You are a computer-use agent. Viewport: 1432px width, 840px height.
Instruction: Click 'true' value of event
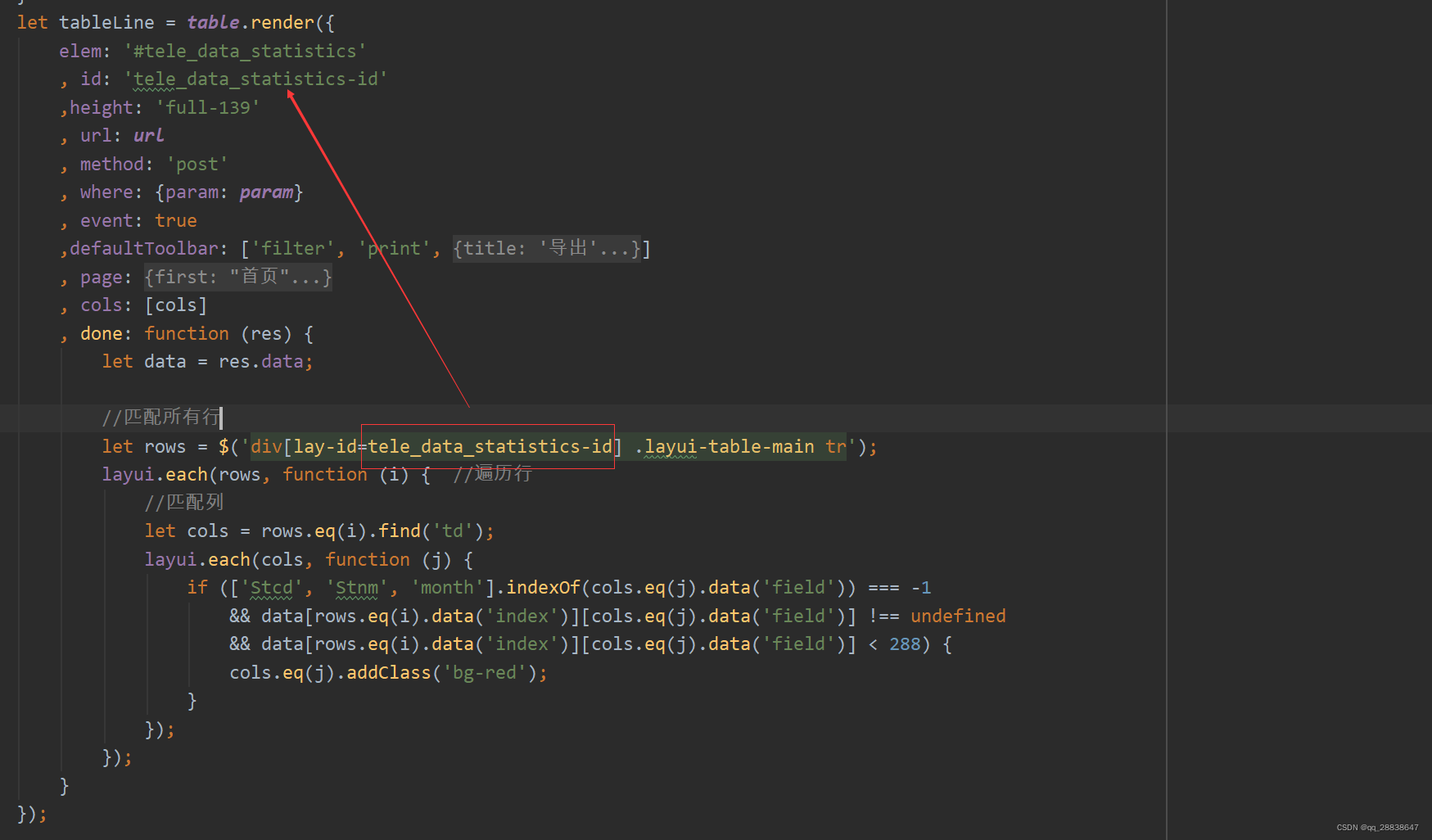(176, 221)
